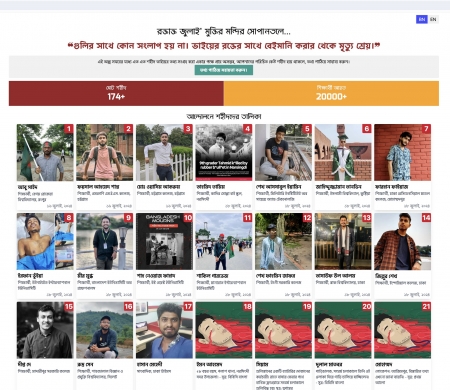Viewport: 450px width, 390px height.
Task: Click the red number 12 badge
Action: pos(307,218)
